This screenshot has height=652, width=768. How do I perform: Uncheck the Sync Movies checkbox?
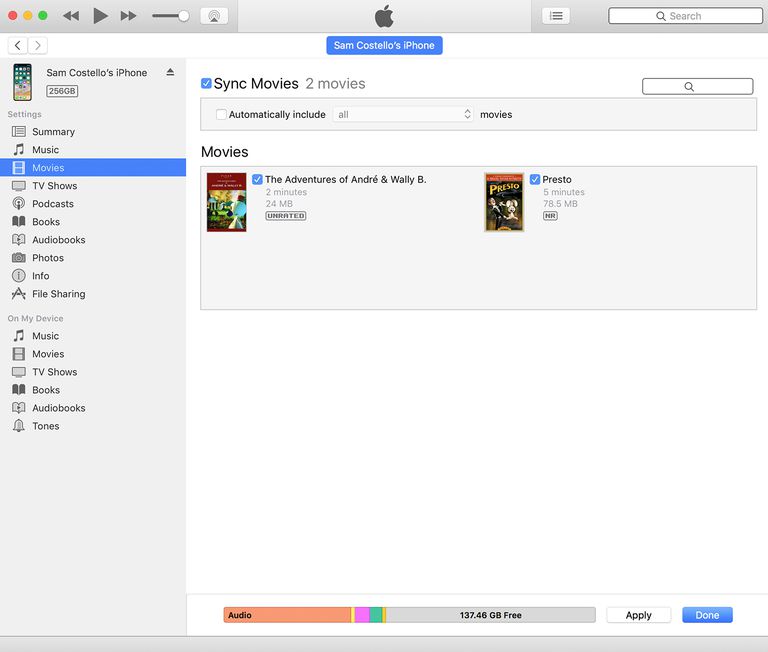206,83
